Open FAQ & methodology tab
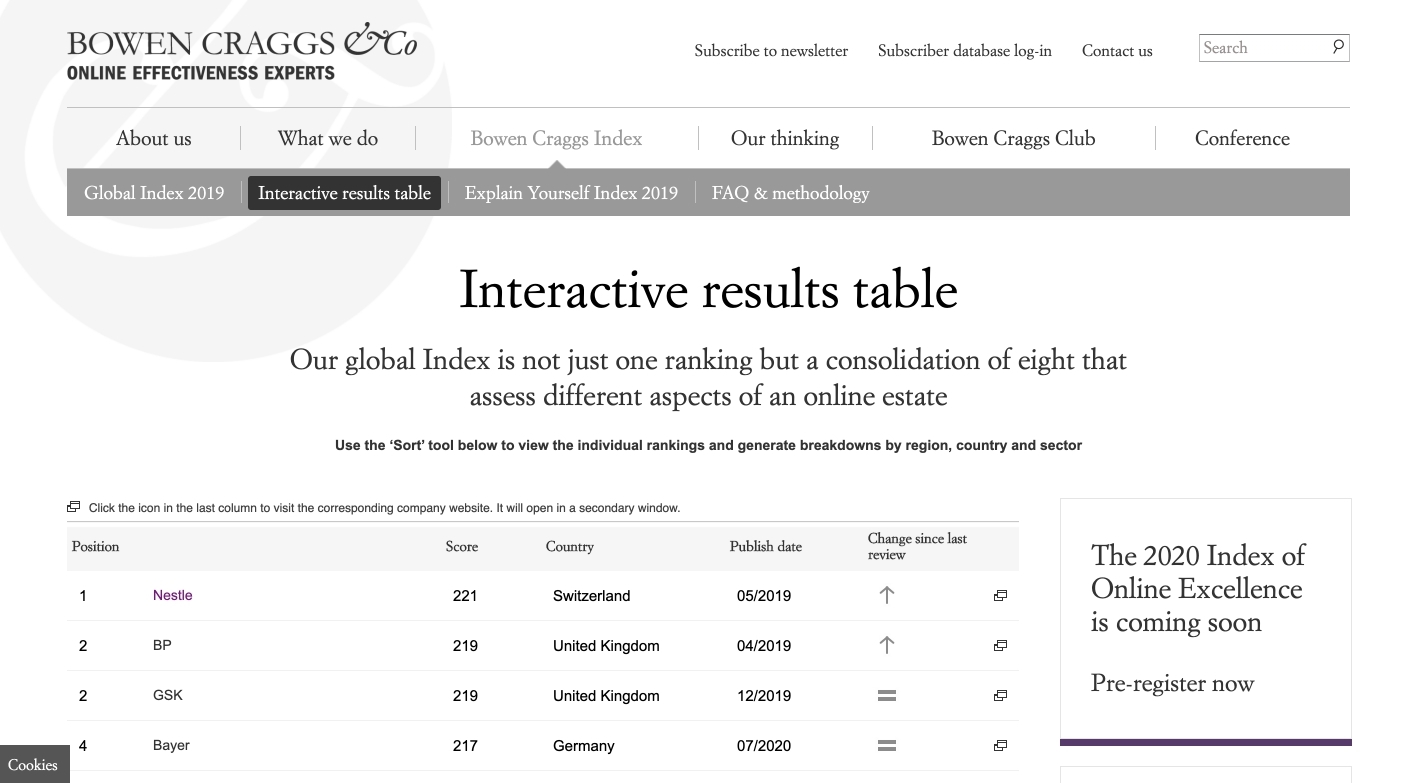The width and height of the screenshot is (1418, 783). (x=790, y=193)
